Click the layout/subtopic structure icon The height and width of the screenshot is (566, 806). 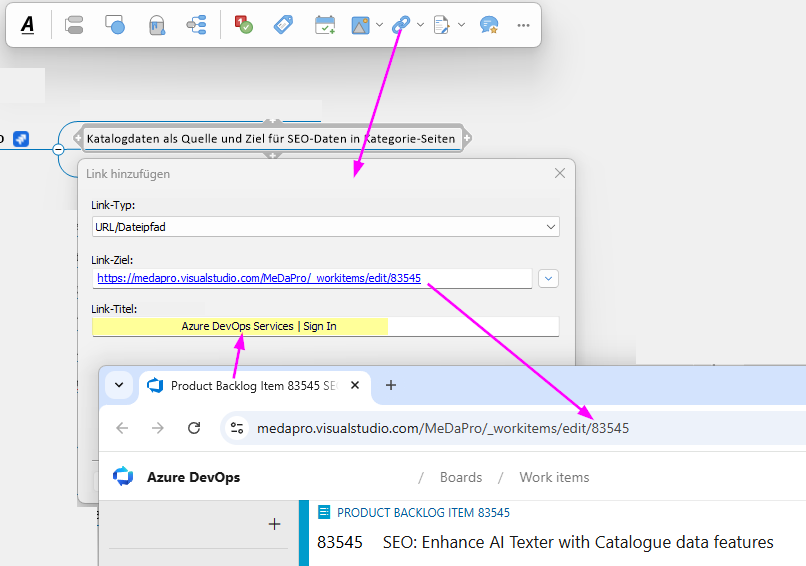[196, 25]
